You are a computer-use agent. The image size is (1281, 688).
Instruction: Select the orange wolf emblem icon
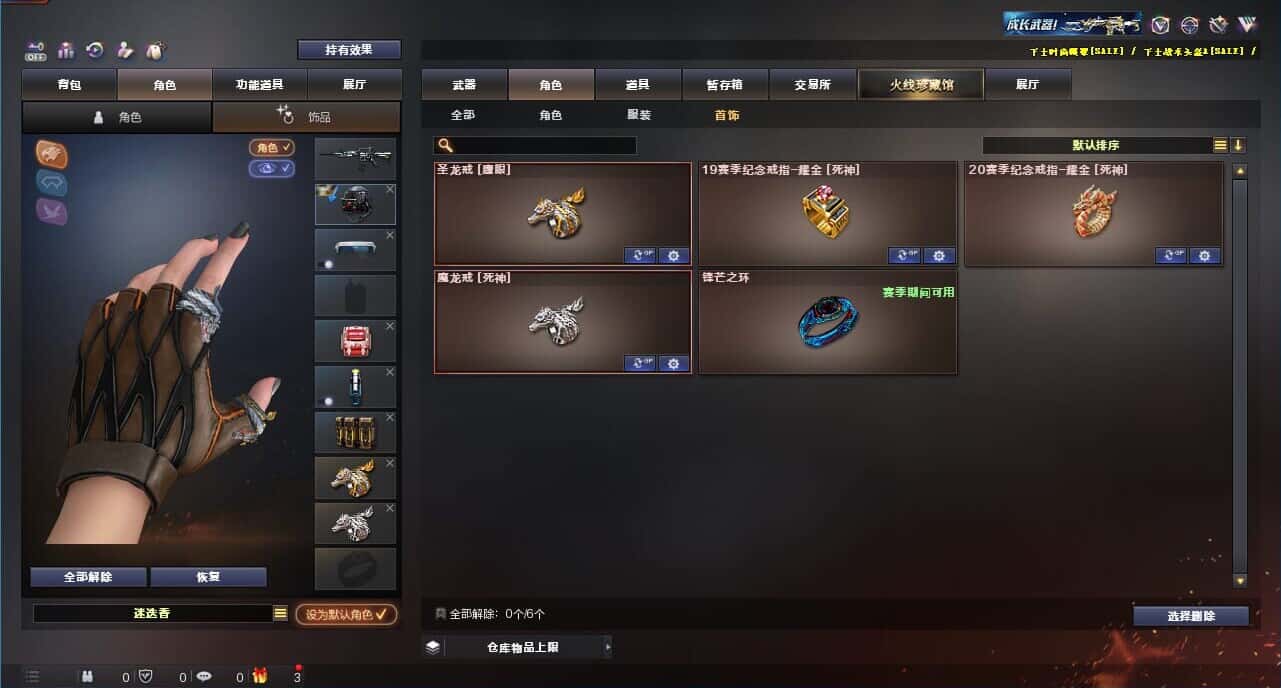(x=52, y=153)
